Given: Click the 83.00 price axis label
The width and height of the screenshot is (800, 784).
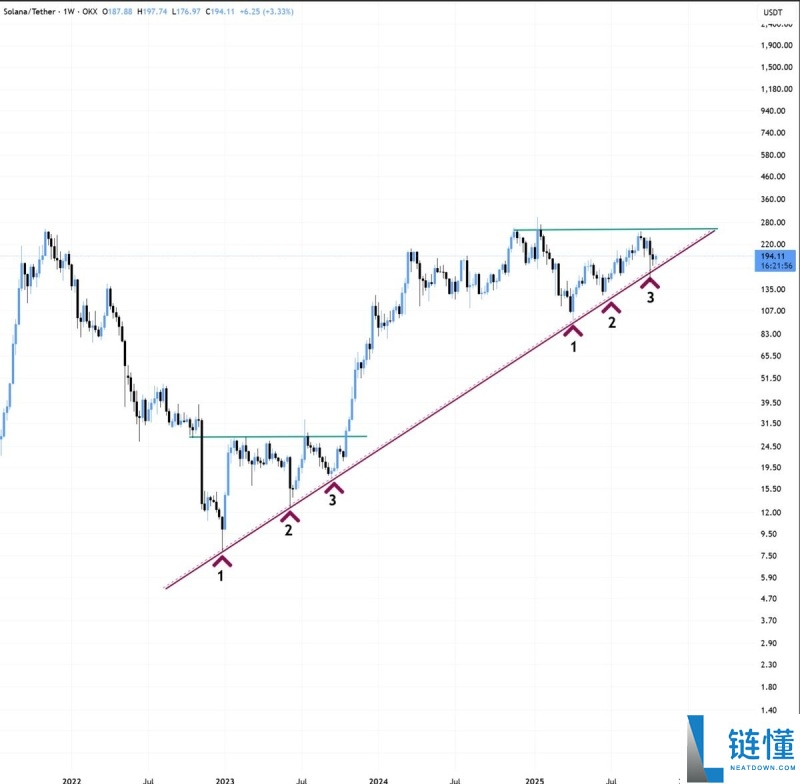Looking at the screenshot, I should 771,334.
